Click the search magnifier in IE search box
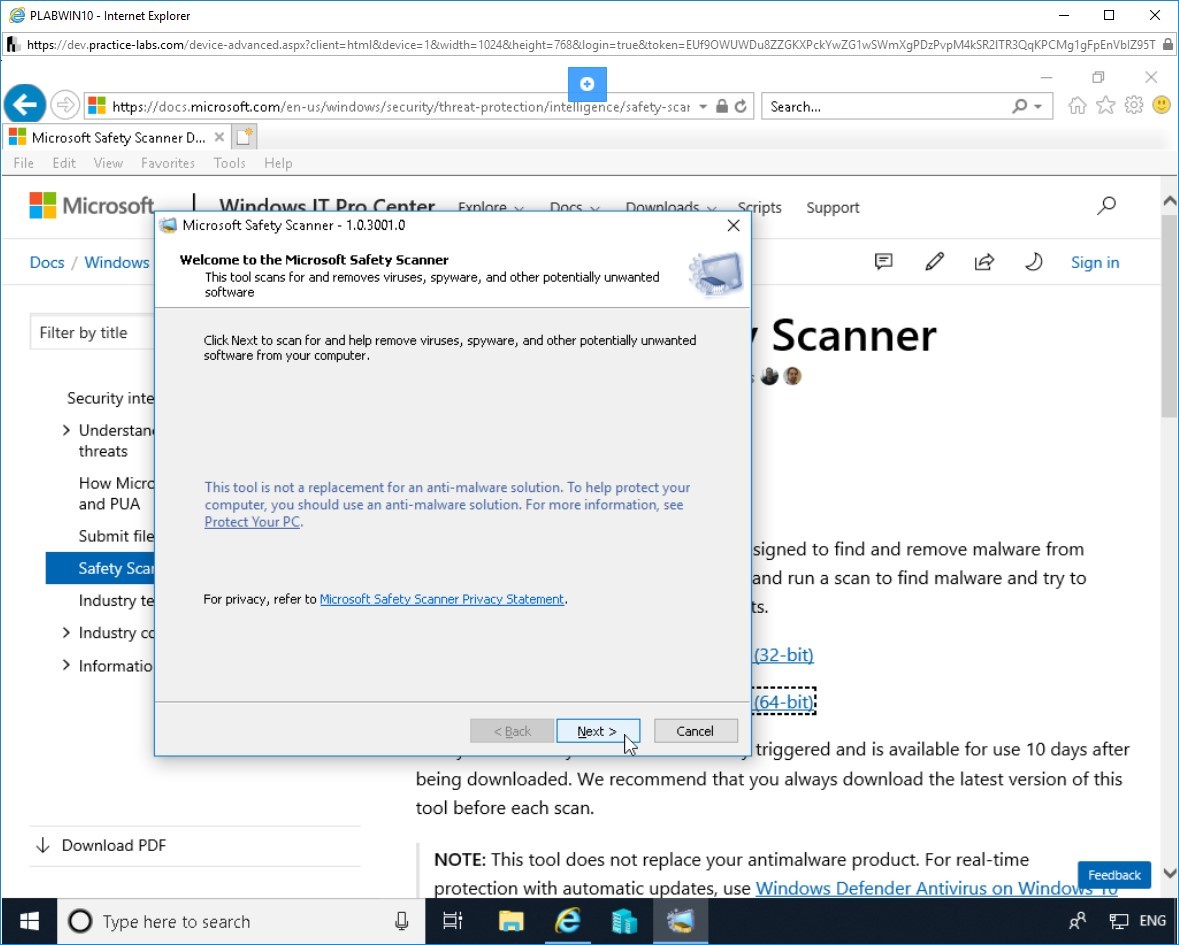Viewport: 1179px width, 945px height. click(1019, 107)
